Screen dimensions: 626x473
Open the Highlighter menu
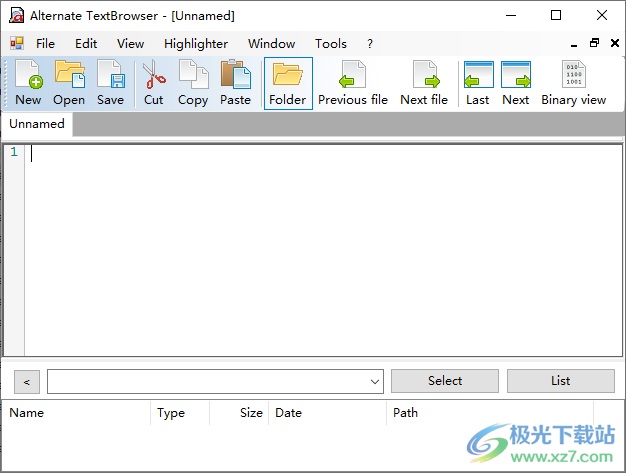point(196,44)
